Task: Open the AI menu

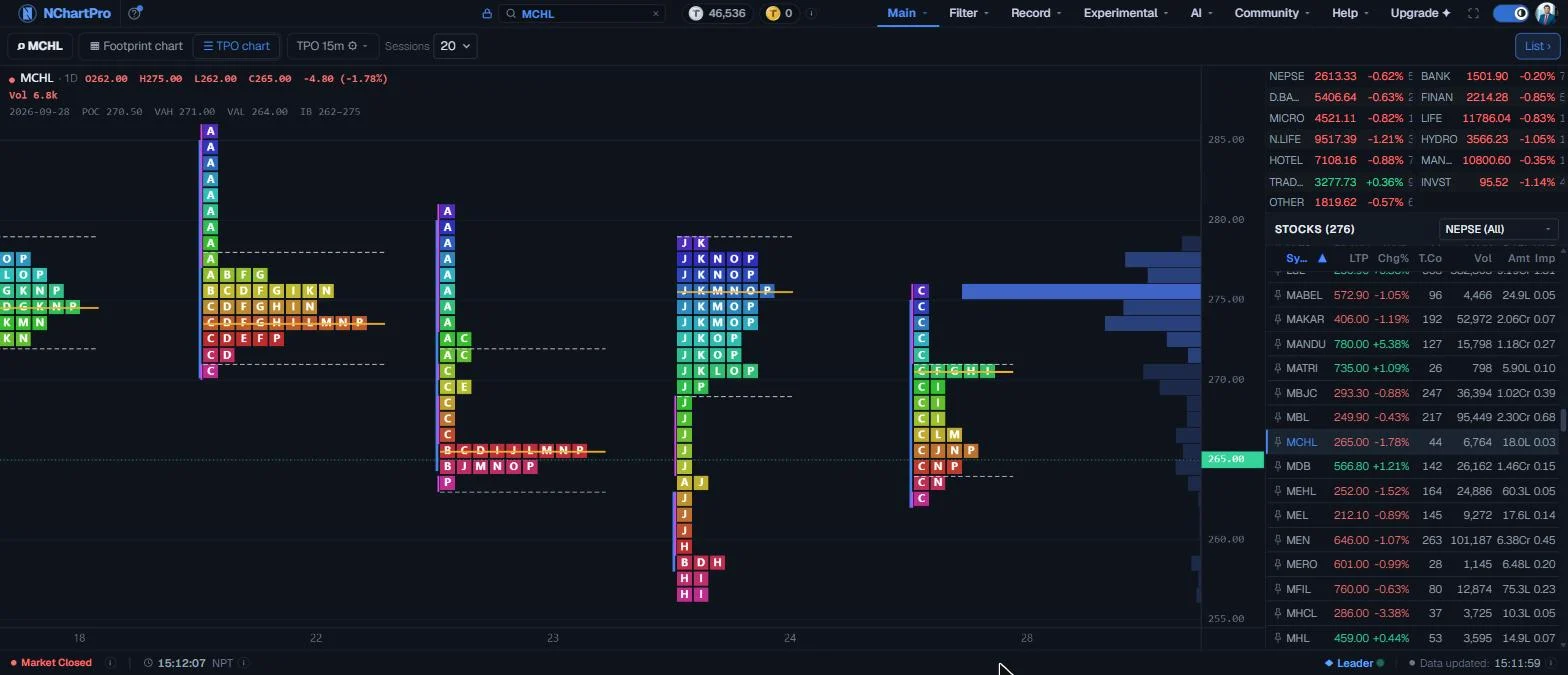Action: pos(1201,13)
